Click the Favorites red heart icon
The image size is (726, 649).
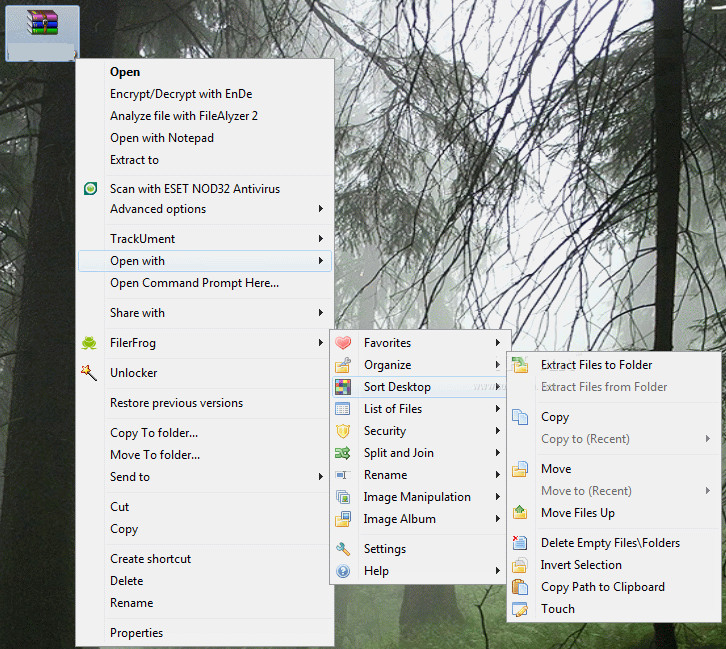(x=343, y=343)
